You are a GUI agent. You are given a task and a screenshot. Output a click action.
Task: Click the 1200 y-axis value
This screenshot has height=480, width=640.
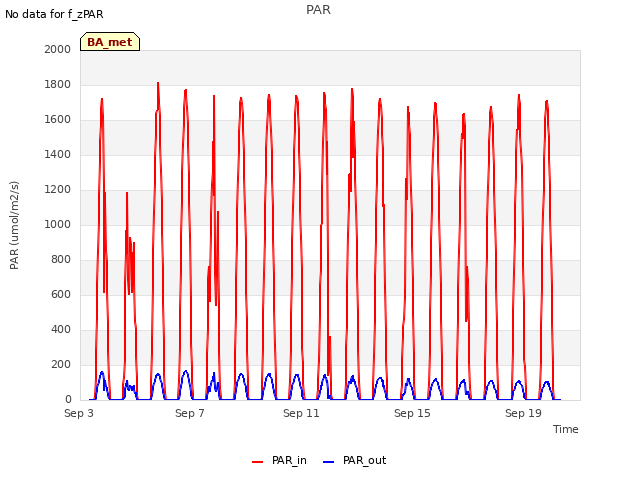coord(58,189)
